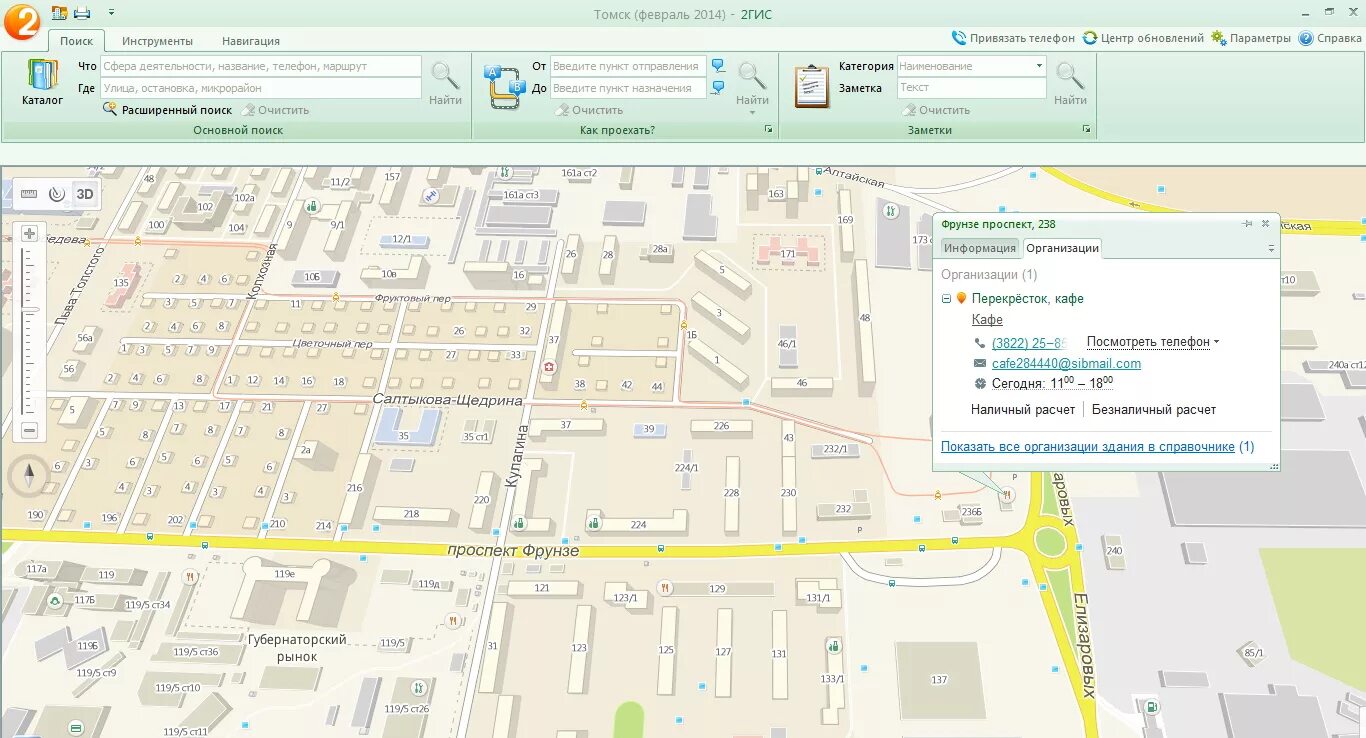Click the compass rotation control
The width and height of the screenshot is (1366, 738).
pyautogui.click(x=28, y=475)
